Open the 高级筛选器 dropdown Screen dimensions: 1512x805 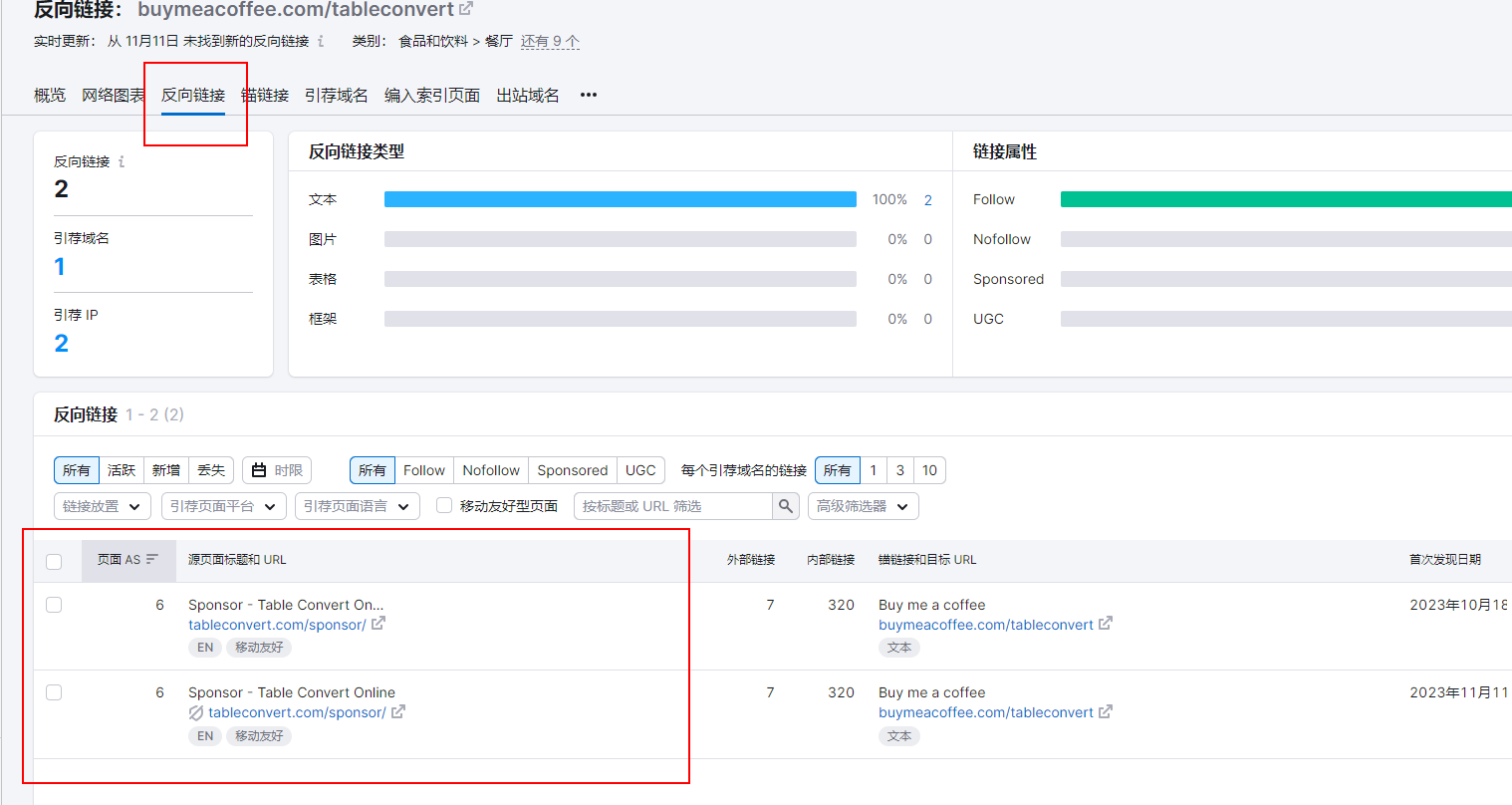click(863, 506)
